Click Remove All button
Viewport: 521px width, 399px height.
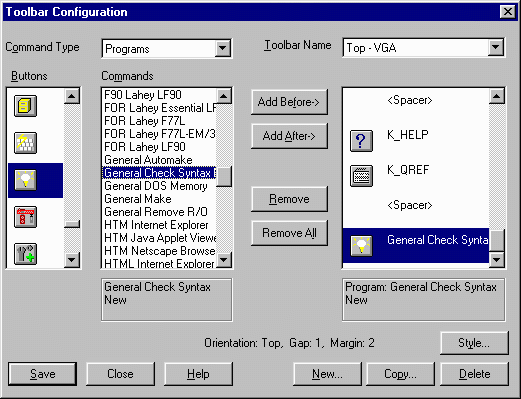coord(289,233)
